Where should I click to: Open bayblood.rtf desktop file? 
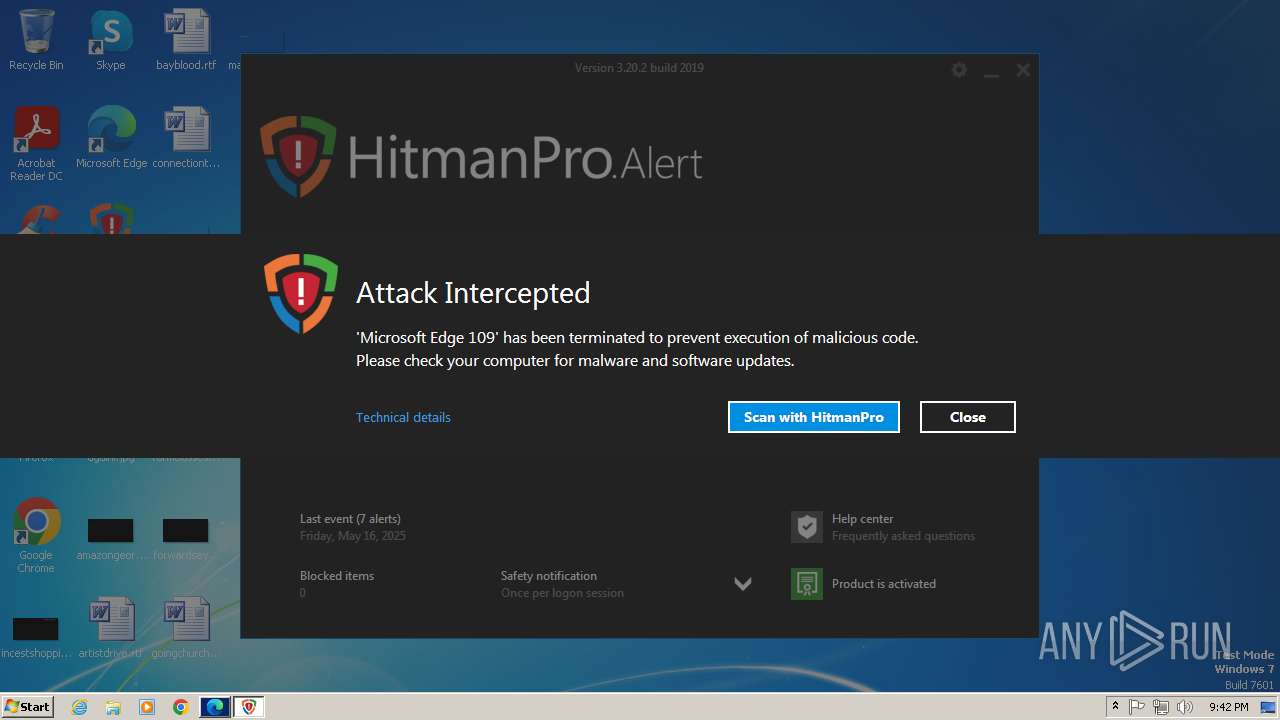(186, 40)
